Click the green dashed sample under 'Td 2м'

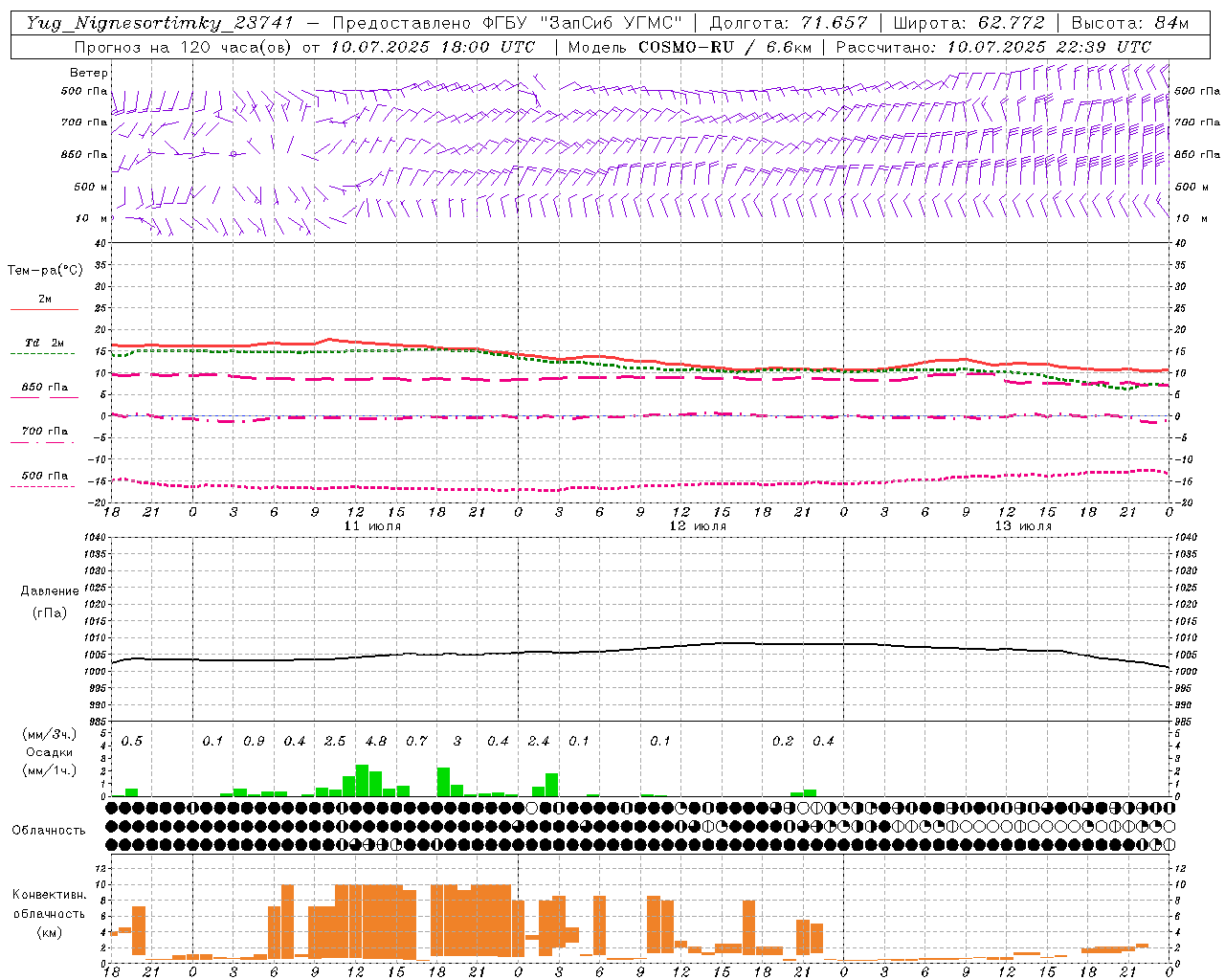[42, 354]
